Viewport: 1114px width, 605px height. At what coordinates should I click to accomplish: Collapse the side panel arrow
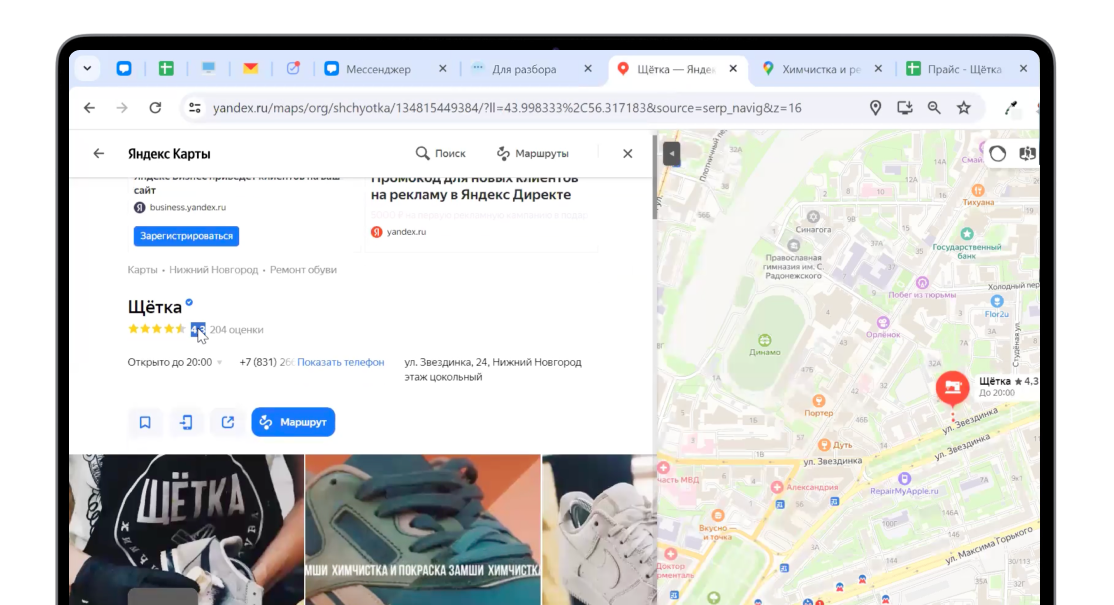coord(671,153)
